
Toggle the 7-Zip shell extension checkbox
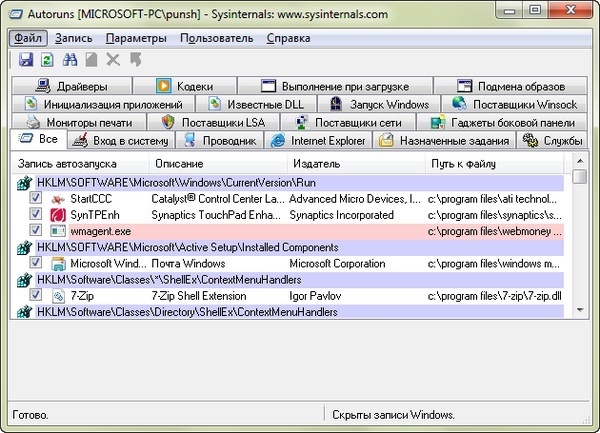[x=36, y=296]
